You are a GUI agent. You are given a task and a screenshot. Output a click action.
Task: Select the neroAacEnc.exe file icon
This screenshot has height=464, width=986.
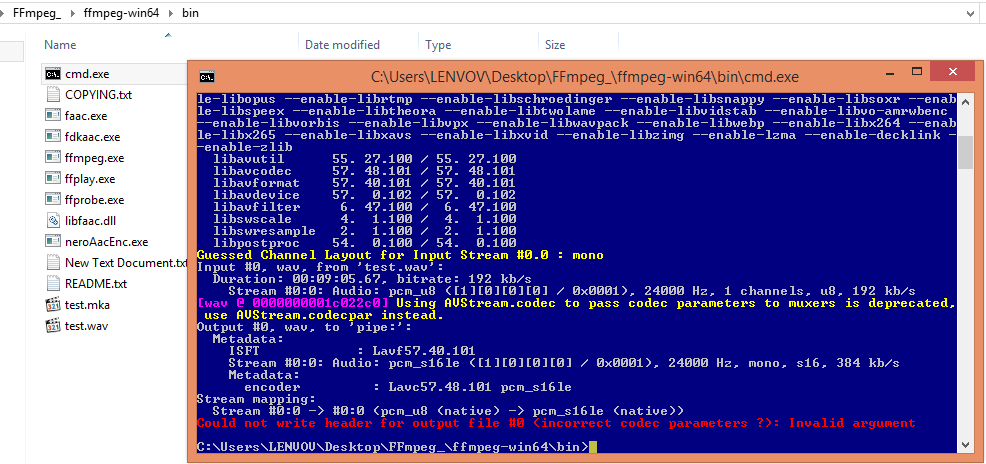point(53,241)
